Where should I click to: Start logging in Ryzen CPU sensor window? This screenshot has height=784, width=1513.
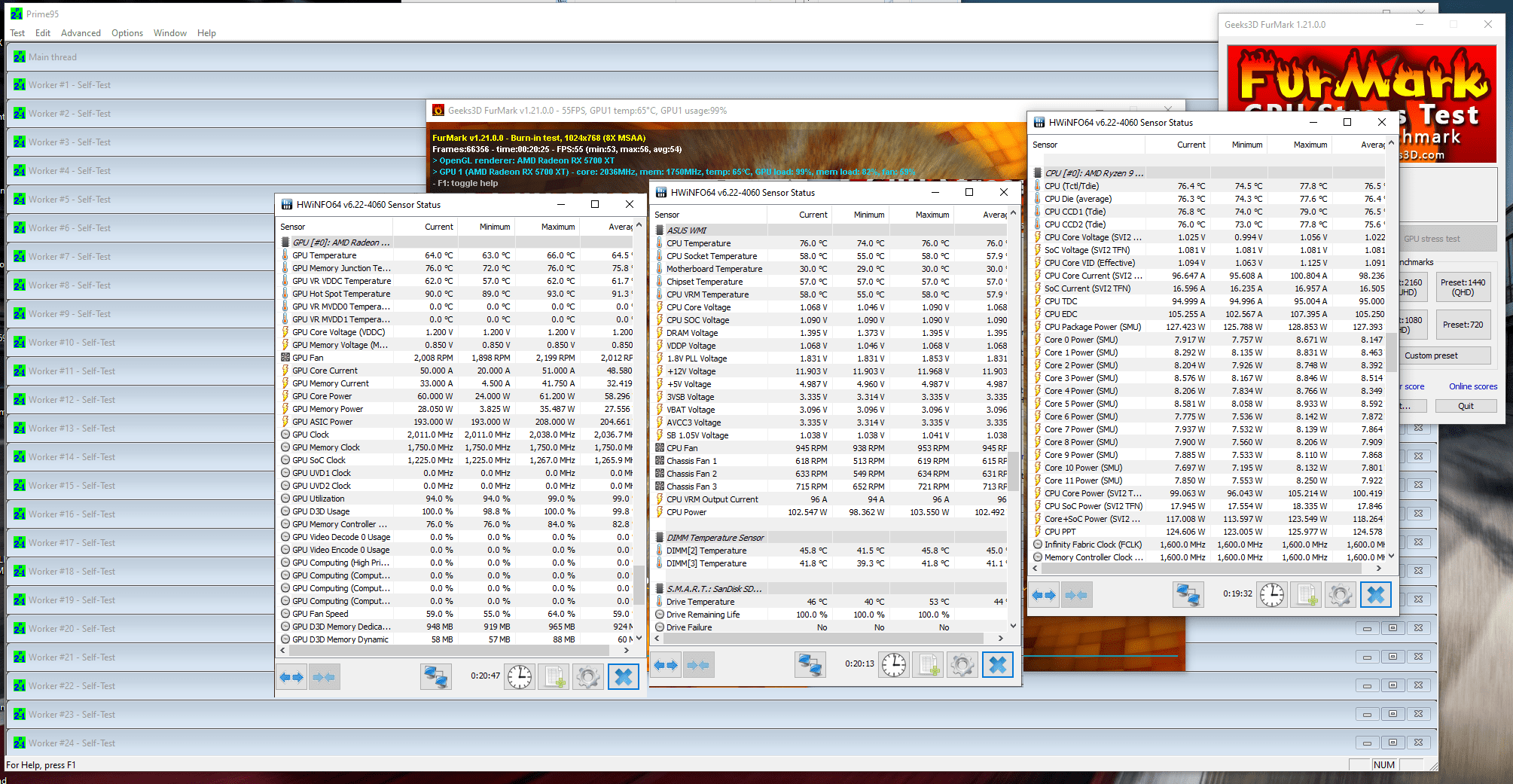pyautogui.click(x=1307, y=595)
